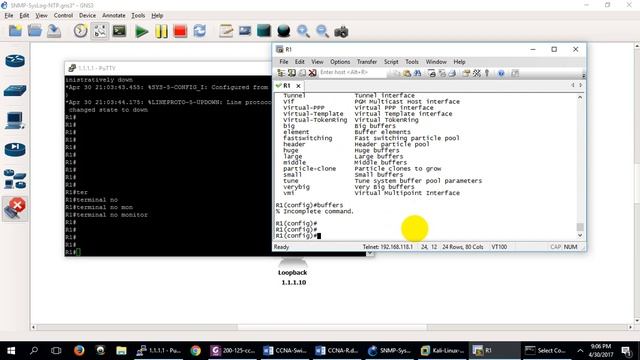Draw an ellipse with the sphere icon
Viewport: 640px width, 360px height.
(283, 31)
